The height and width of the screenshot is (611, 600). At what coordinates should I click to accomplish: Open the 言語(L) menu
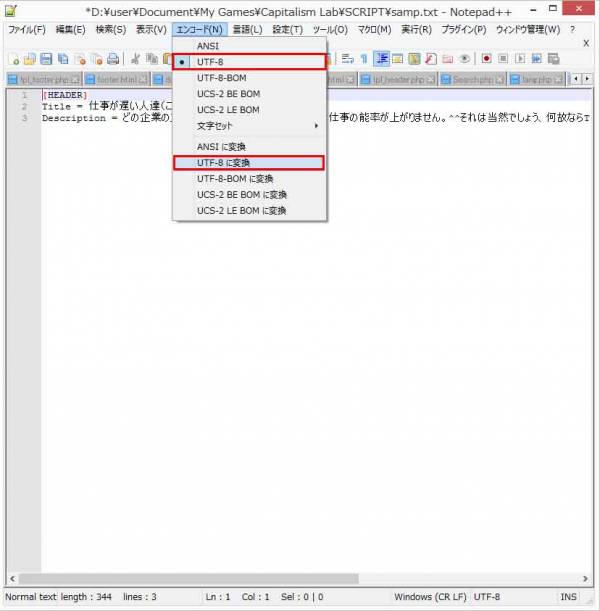pos(247,30)
